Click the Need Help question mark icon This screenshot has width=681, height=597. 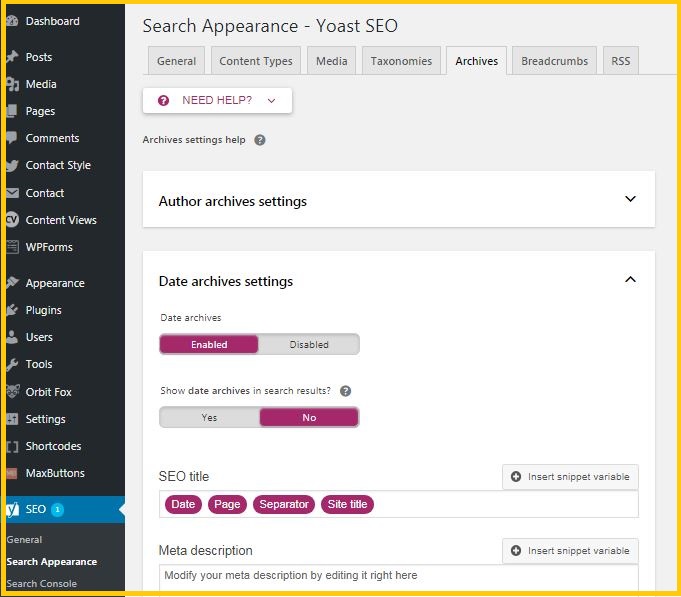pyautogui.click(x=163, y=101)
